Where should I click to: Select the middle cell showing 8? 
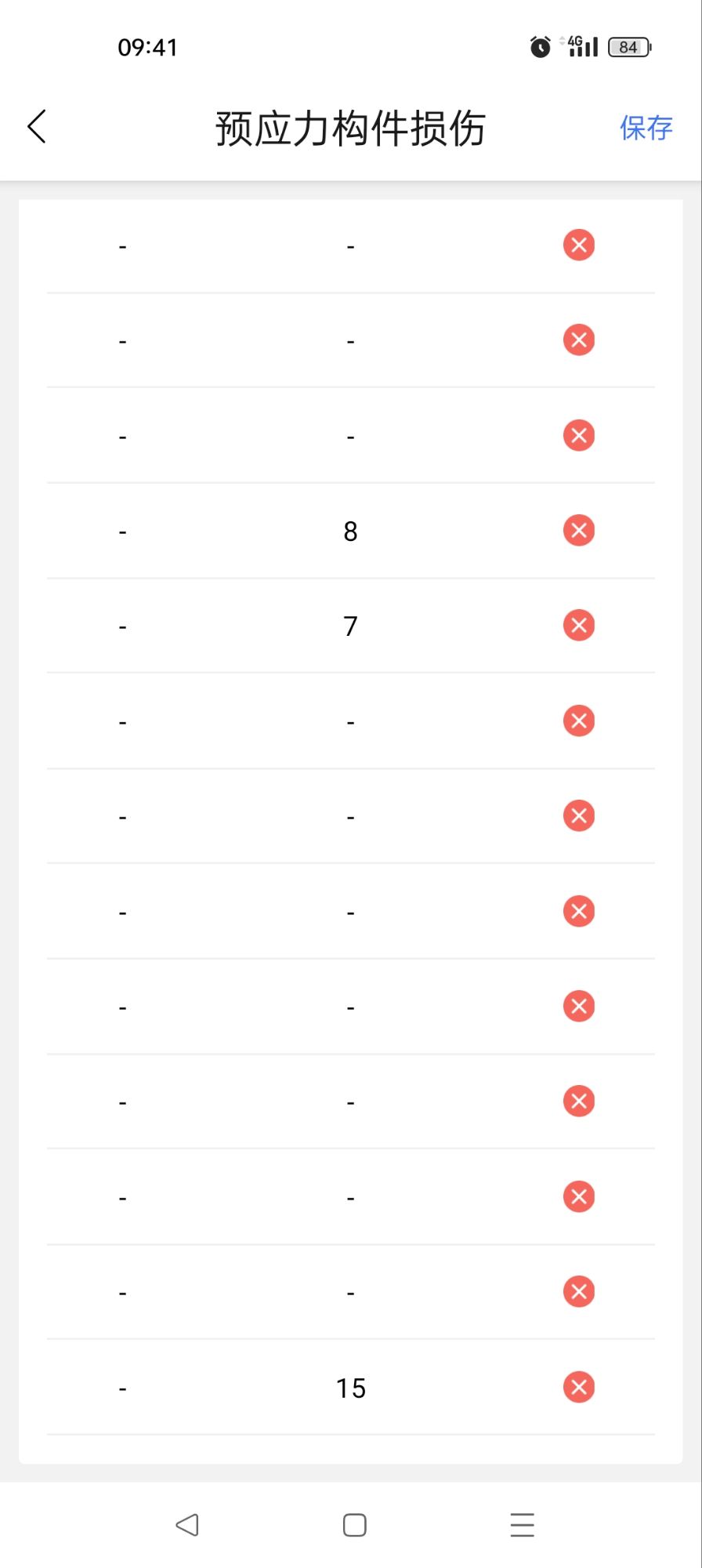click(350, 532)
